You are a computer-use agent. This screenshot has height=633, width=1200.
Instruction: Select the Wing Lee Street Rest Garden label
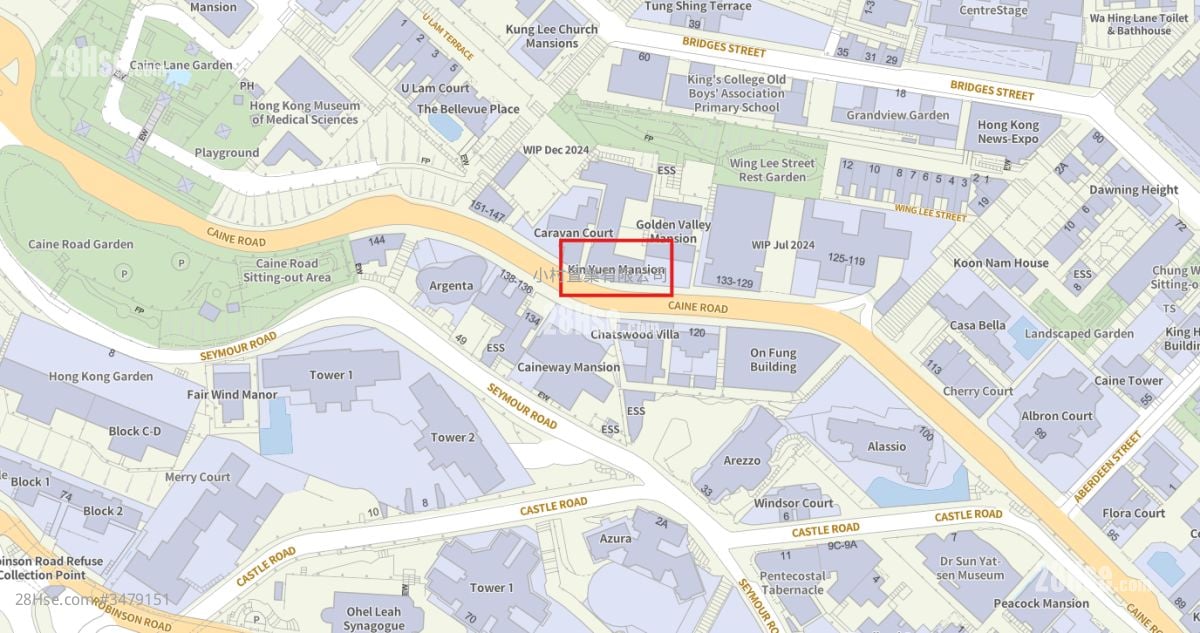[772, 170]
